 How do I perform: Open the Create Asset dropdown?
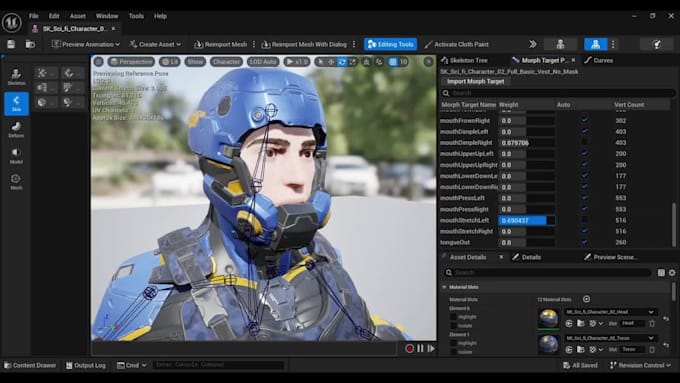pos(155,44)
